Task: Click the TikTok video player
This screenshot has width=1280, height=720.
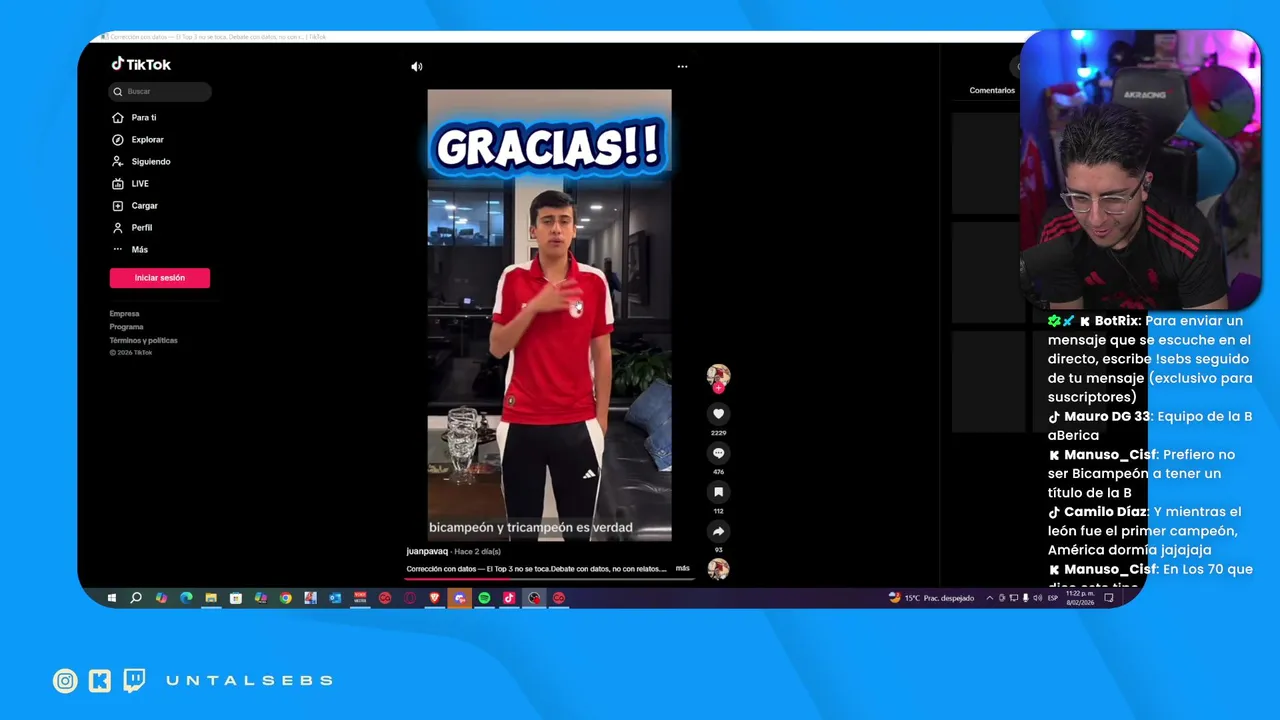Action: (549, 315)
